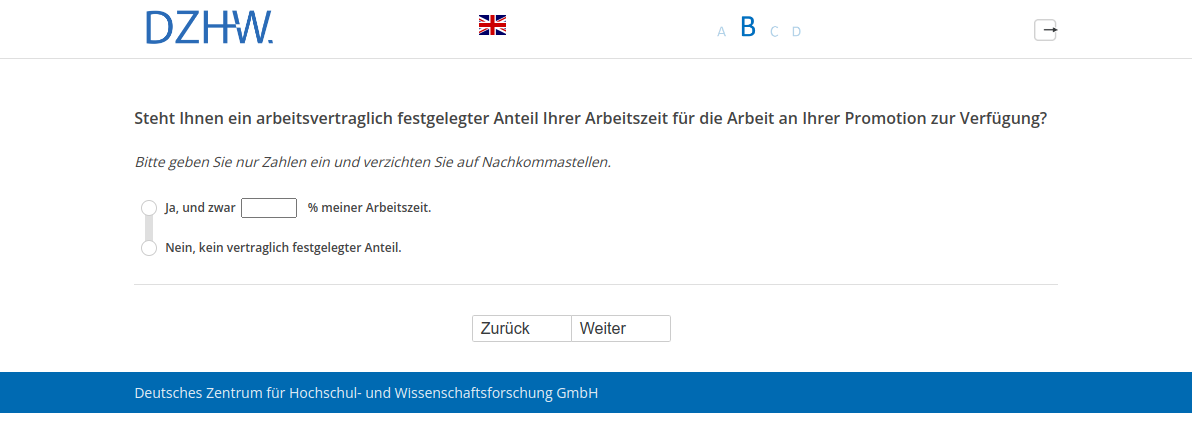Click the italic hint "Bitte geben Sie nur Zahlen ein"

click(x=372, y=162)
